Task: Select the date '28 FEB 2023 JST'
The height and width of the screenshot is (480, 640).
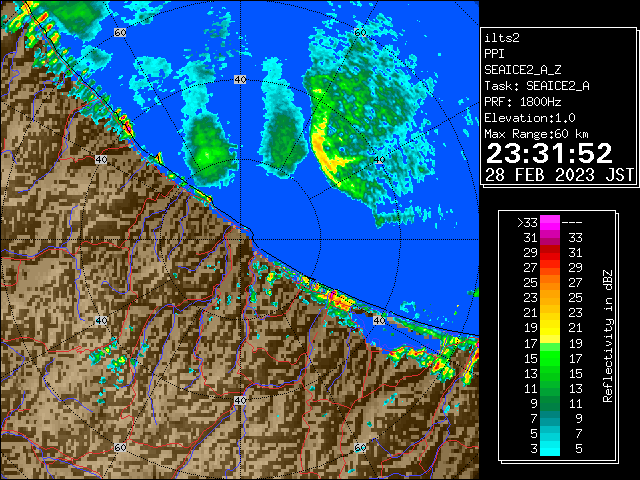Action: pyautogui.click(x=559, y=175)
